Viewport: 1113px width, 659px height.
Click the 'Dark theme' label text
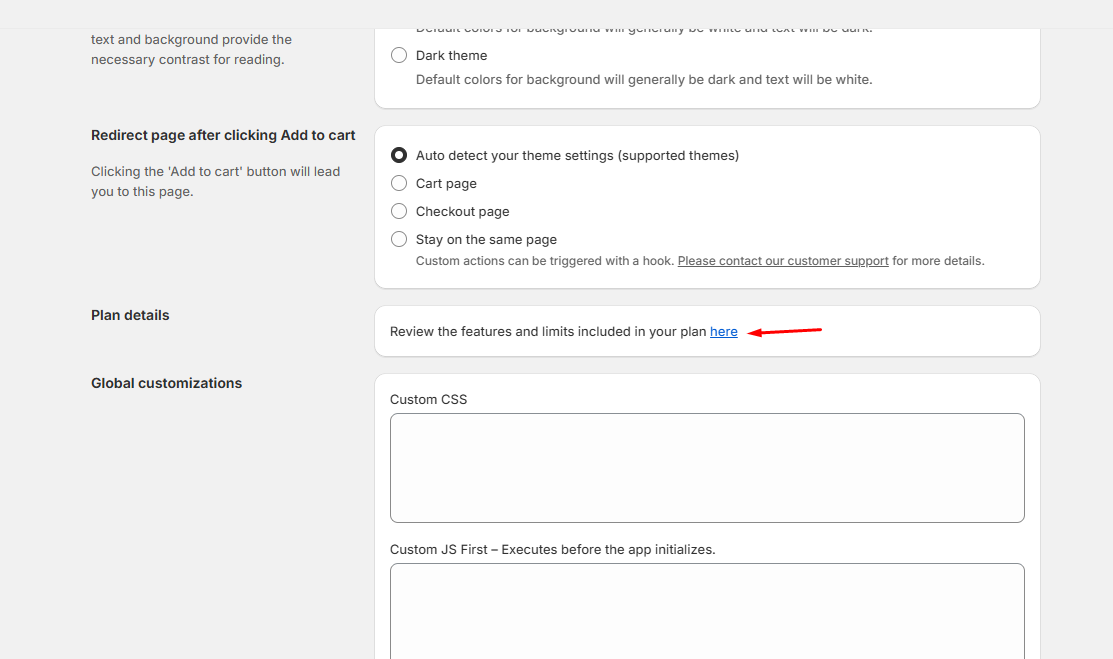[x=451, y=56]
